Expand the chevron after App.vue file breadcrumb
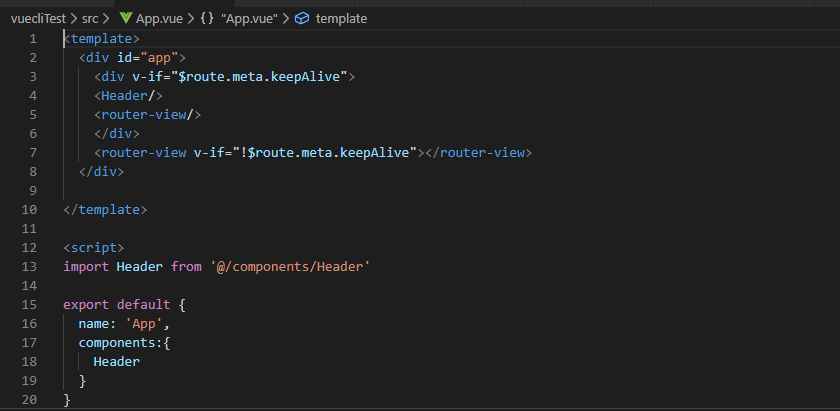Image resolution: width=840 pixels, height=411 pixels. coord(191,19)
